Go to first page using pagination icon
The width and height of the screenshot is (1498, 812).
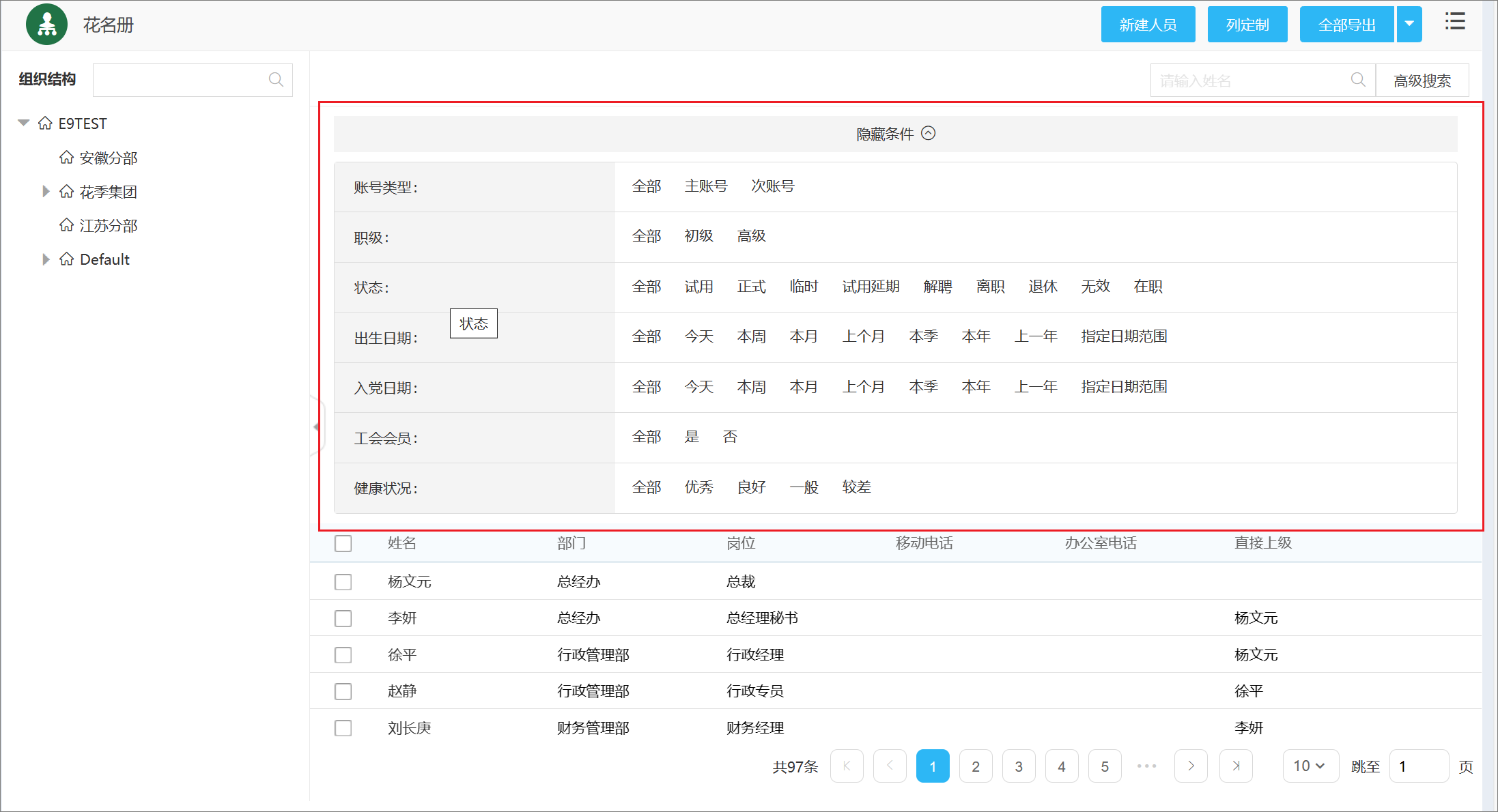pos(847,766)
